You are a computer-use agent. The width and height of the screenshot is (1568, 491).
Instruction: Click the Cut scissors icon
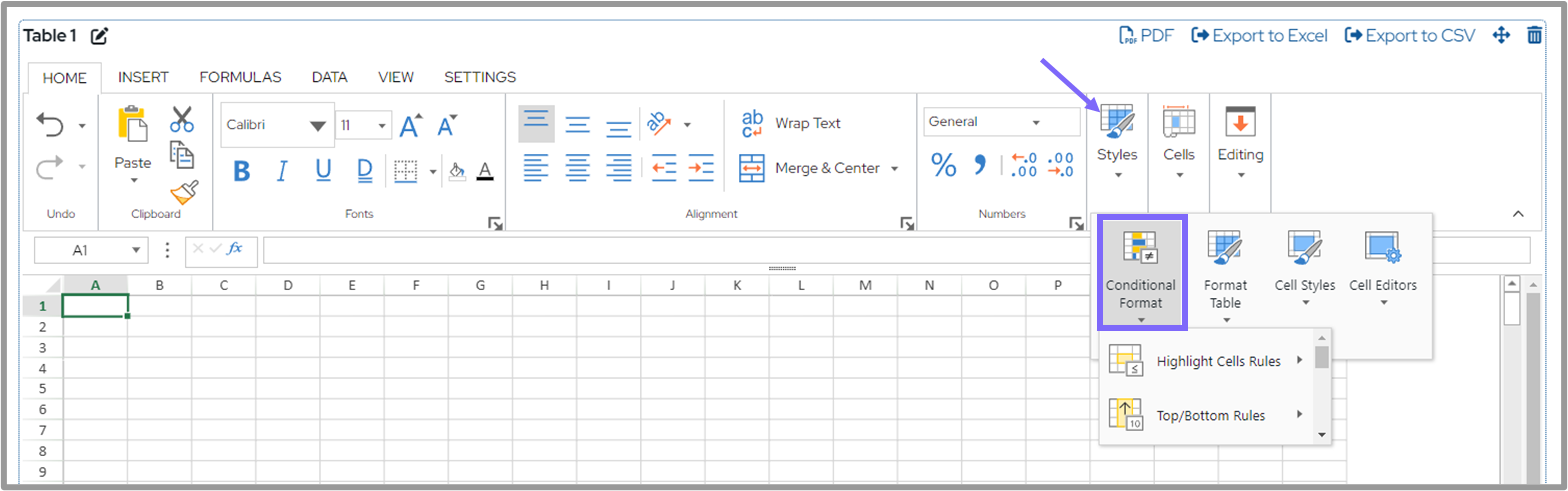coord(181,120)
